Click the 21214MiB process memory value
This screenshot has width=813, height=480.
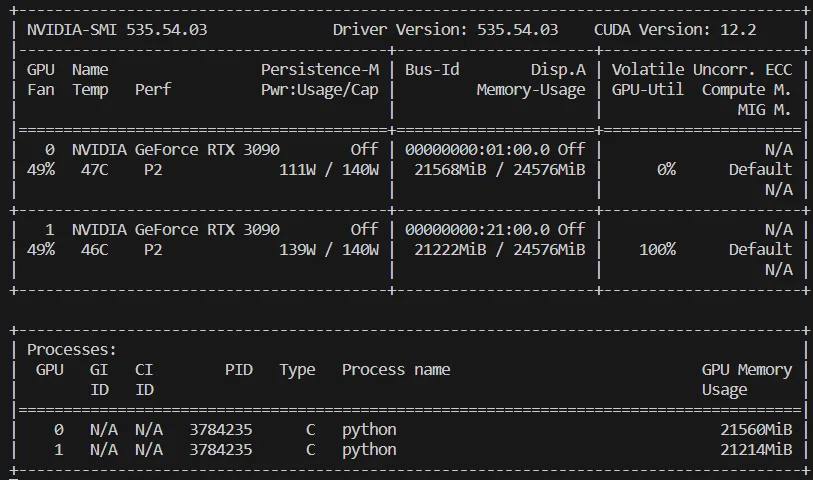[x=756, y=449]
